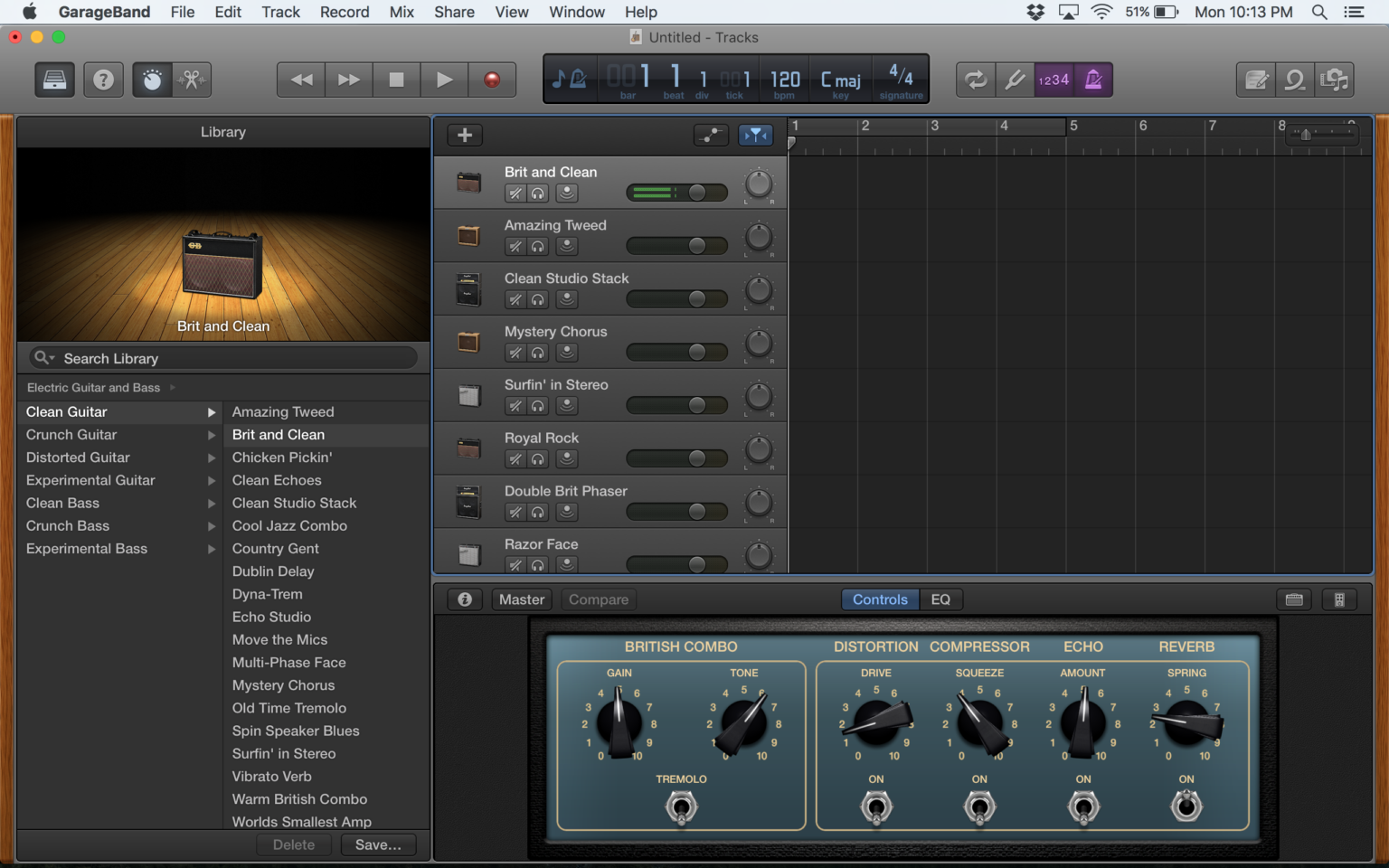Image resolution: width=1389 pixels, height=868 pixels.
Task: Open the Track menu
Action: point(280,12)
